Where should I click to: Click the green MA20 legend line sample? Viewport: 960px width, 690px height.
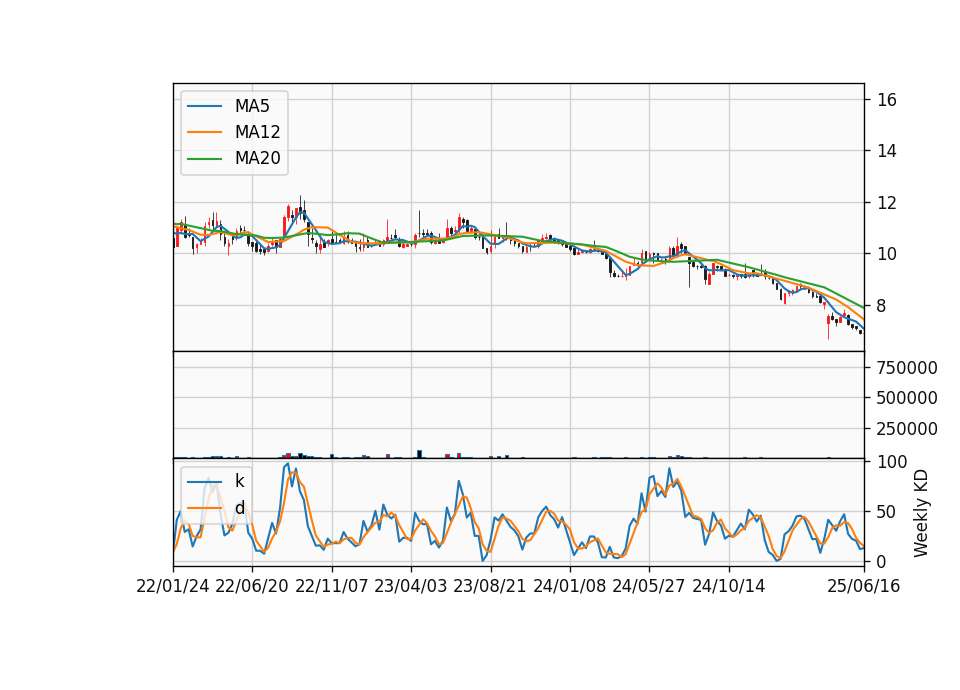[204, 159]
